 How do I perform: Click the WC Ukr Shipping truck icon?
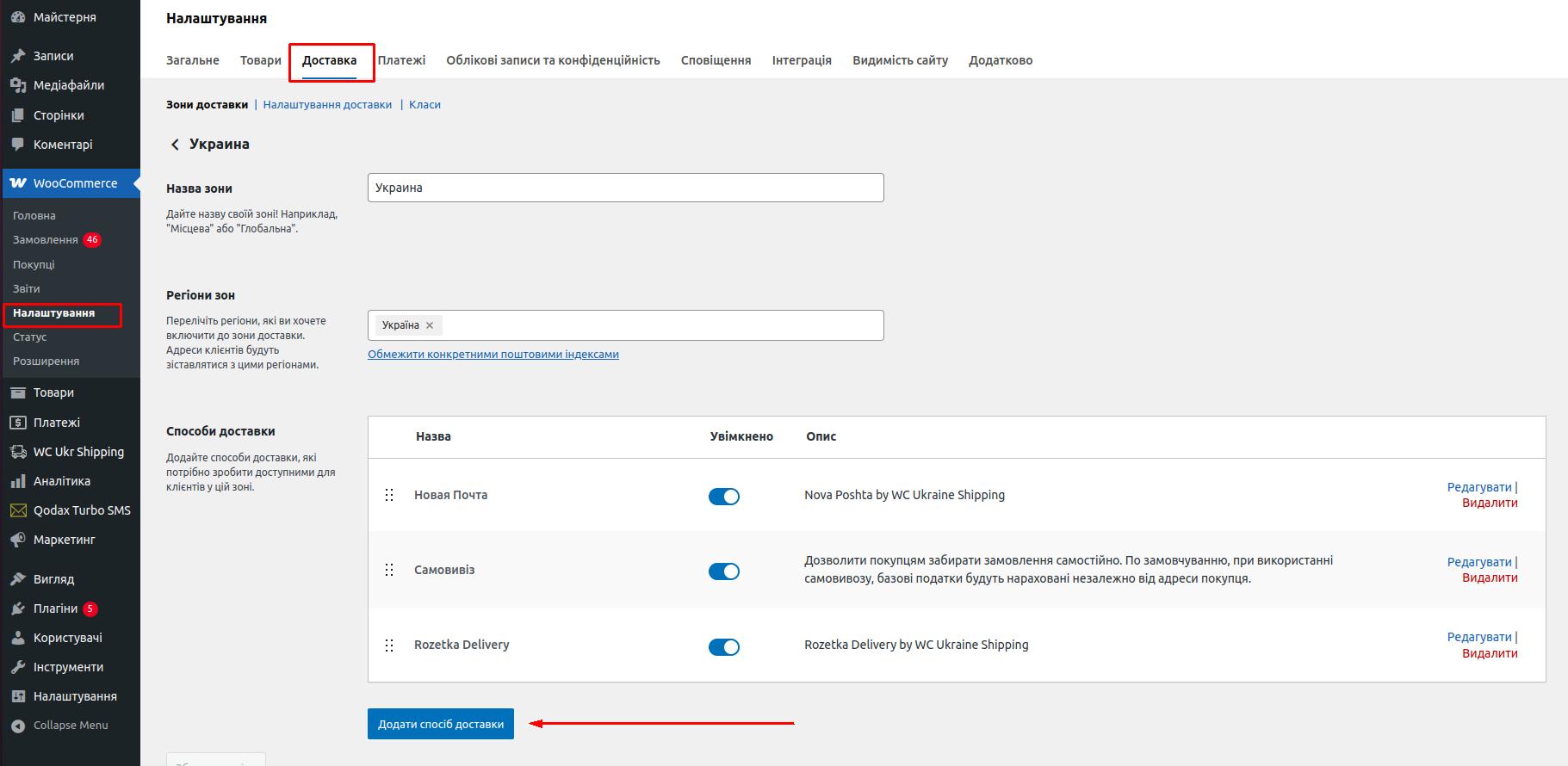pyautogui.click(x=18, y=452)
